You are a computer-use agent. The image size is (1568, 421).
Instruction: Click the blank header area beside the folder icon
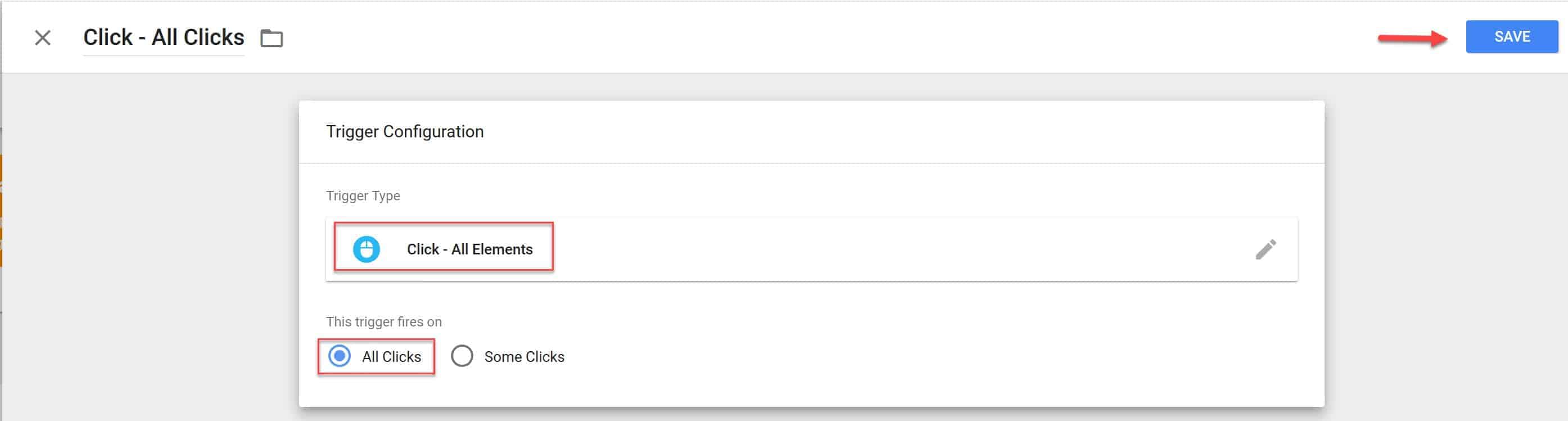point(730,38)
